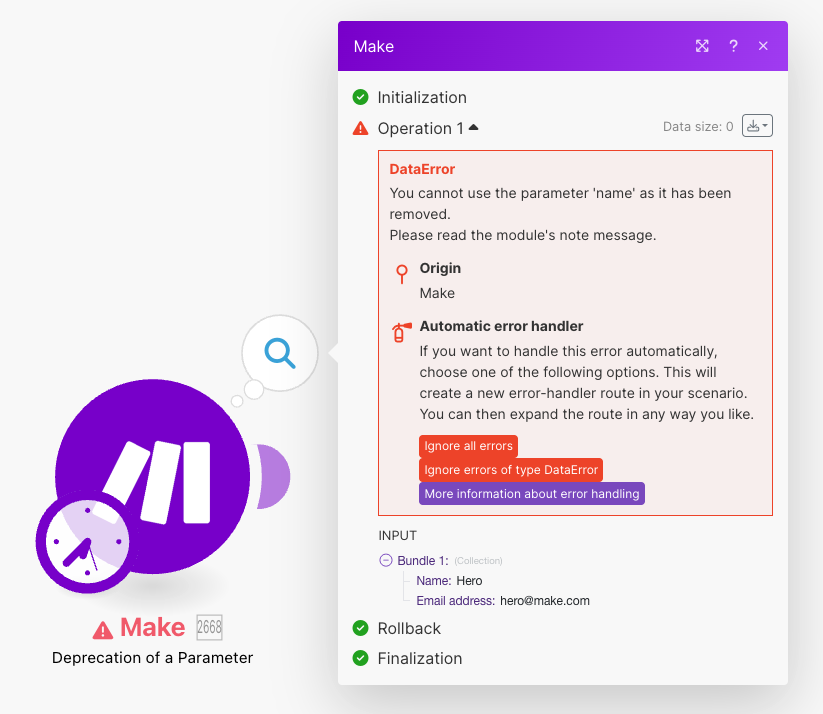Click the INPUT section heading
823x714 pixels.
(397, 536)
